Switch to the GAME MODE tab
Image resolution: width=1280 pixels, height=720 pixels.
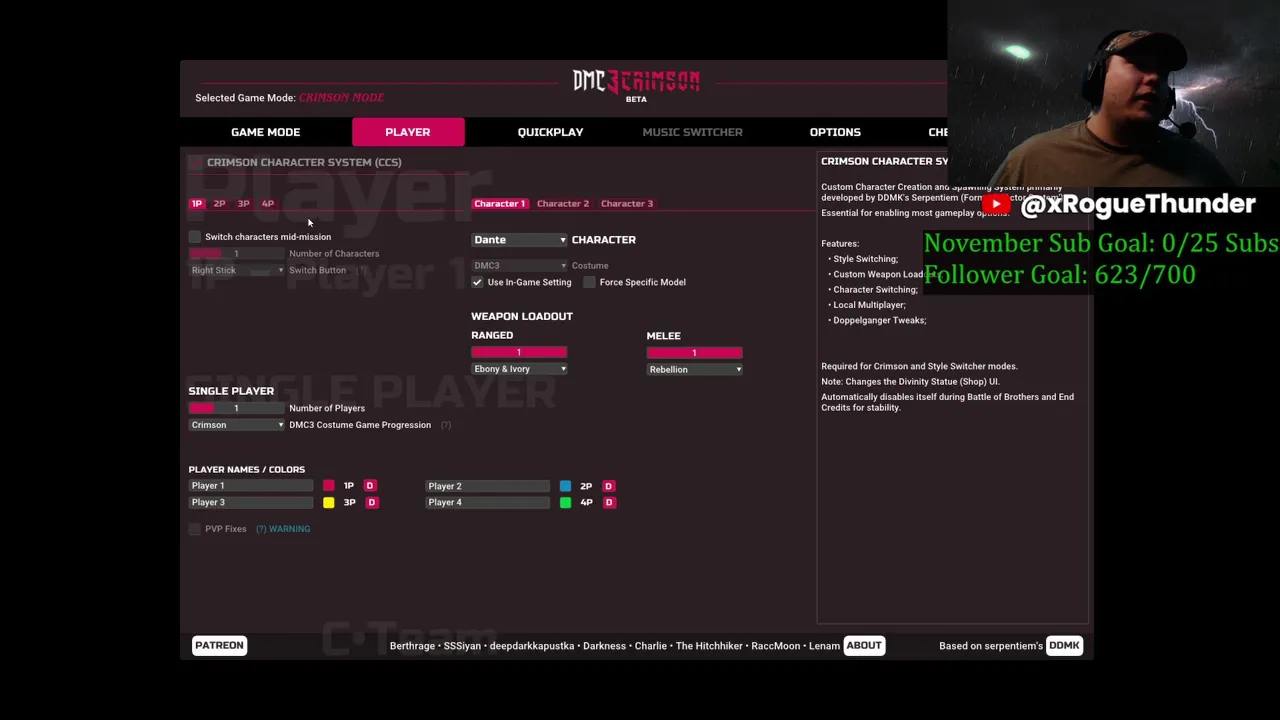tap(265, 132)
